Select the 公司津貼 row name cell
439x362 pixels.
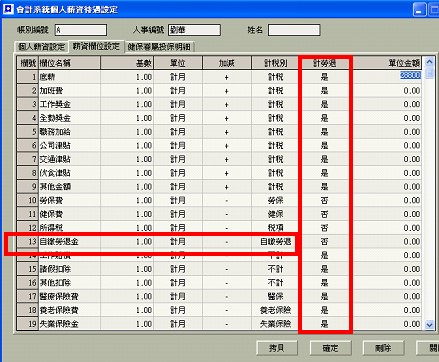(69, 145)
